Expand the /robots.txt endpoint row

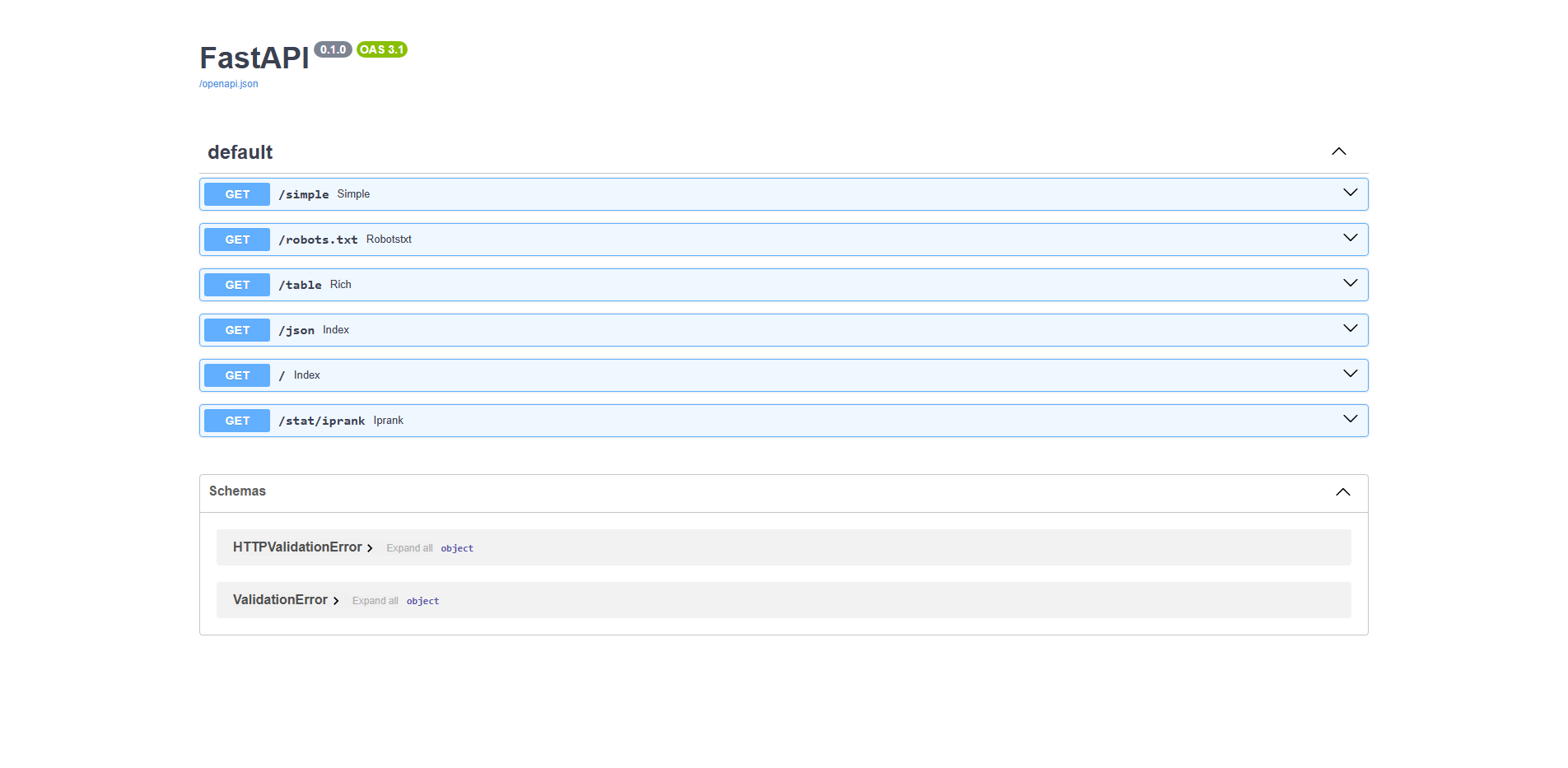tap(1350, 238)
